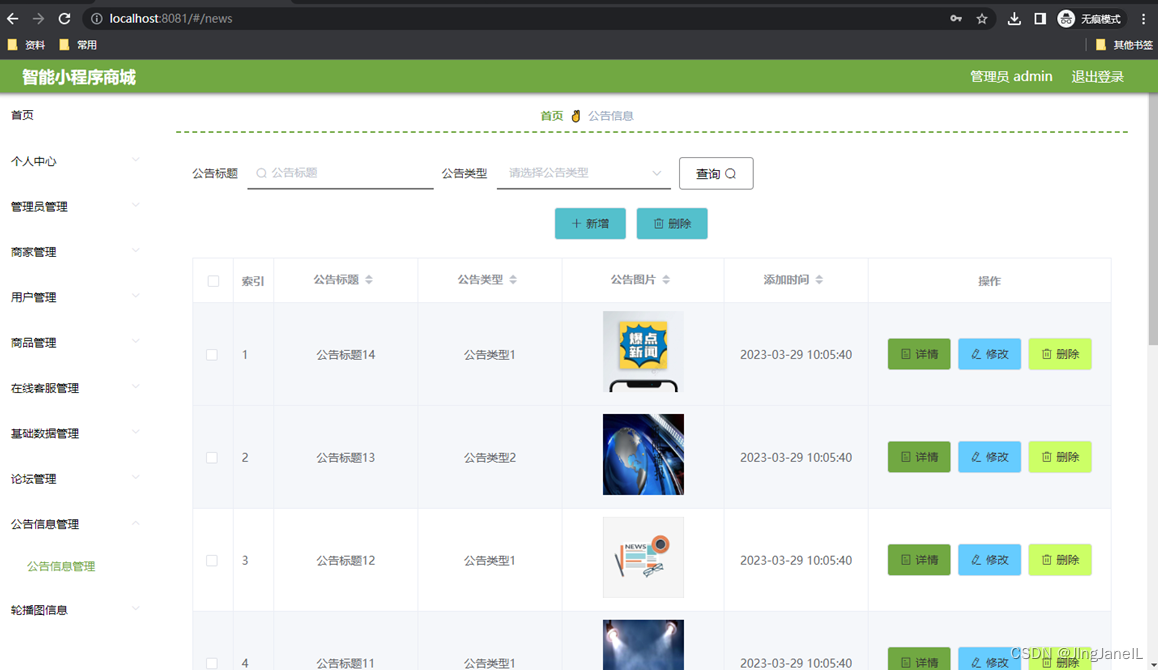Open the 常用 bookmark folder
The width and height of the screenshot is (1158, 672).
pos(78,45)
